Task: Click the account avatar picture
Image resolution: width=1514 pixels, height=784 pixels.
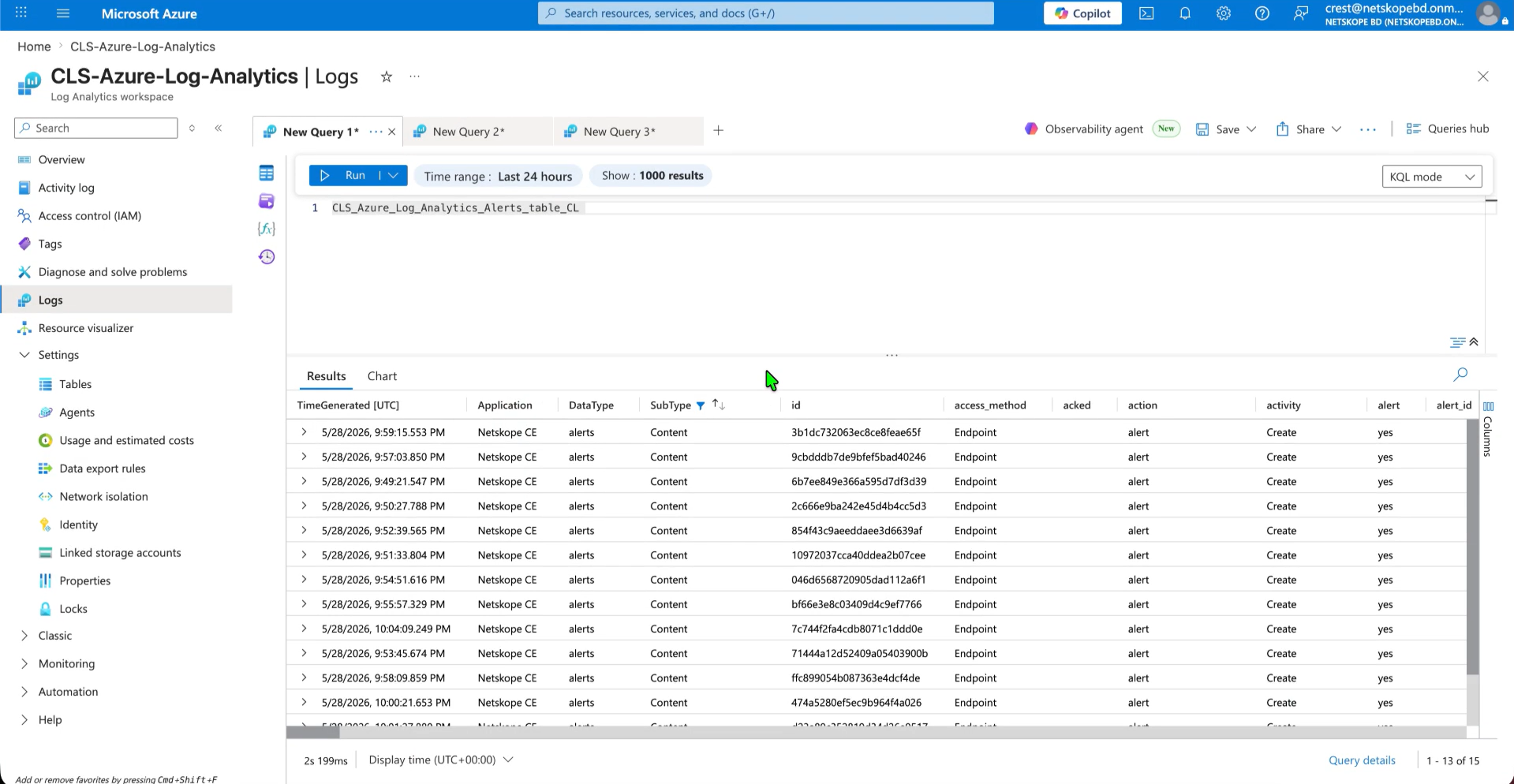Action: tap(1488, 13)
